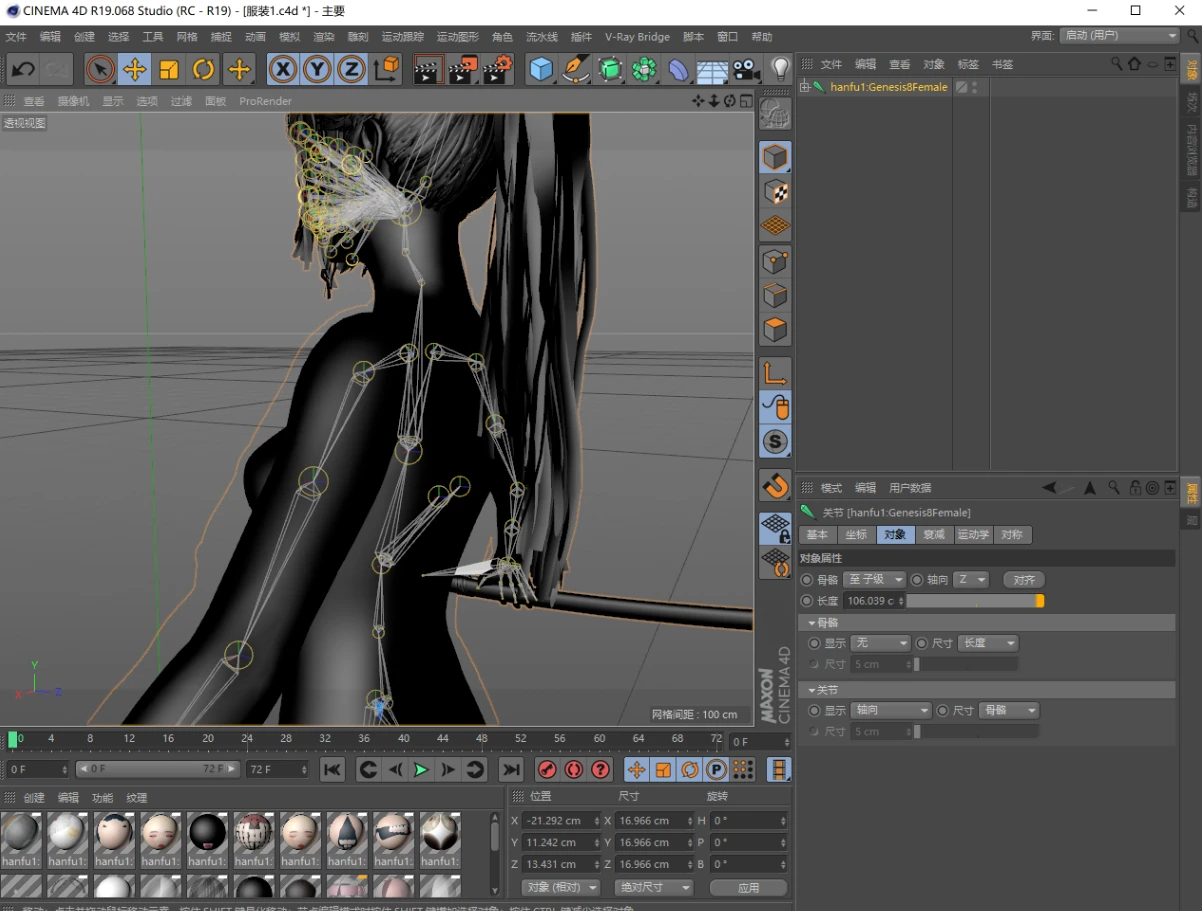Image resolution: width=1202 pixels, height=911 pixels.
Task: Open the joint 尺寸 骨骼 dropdown
Action: pyautogui.click(x=1010, y=711)
